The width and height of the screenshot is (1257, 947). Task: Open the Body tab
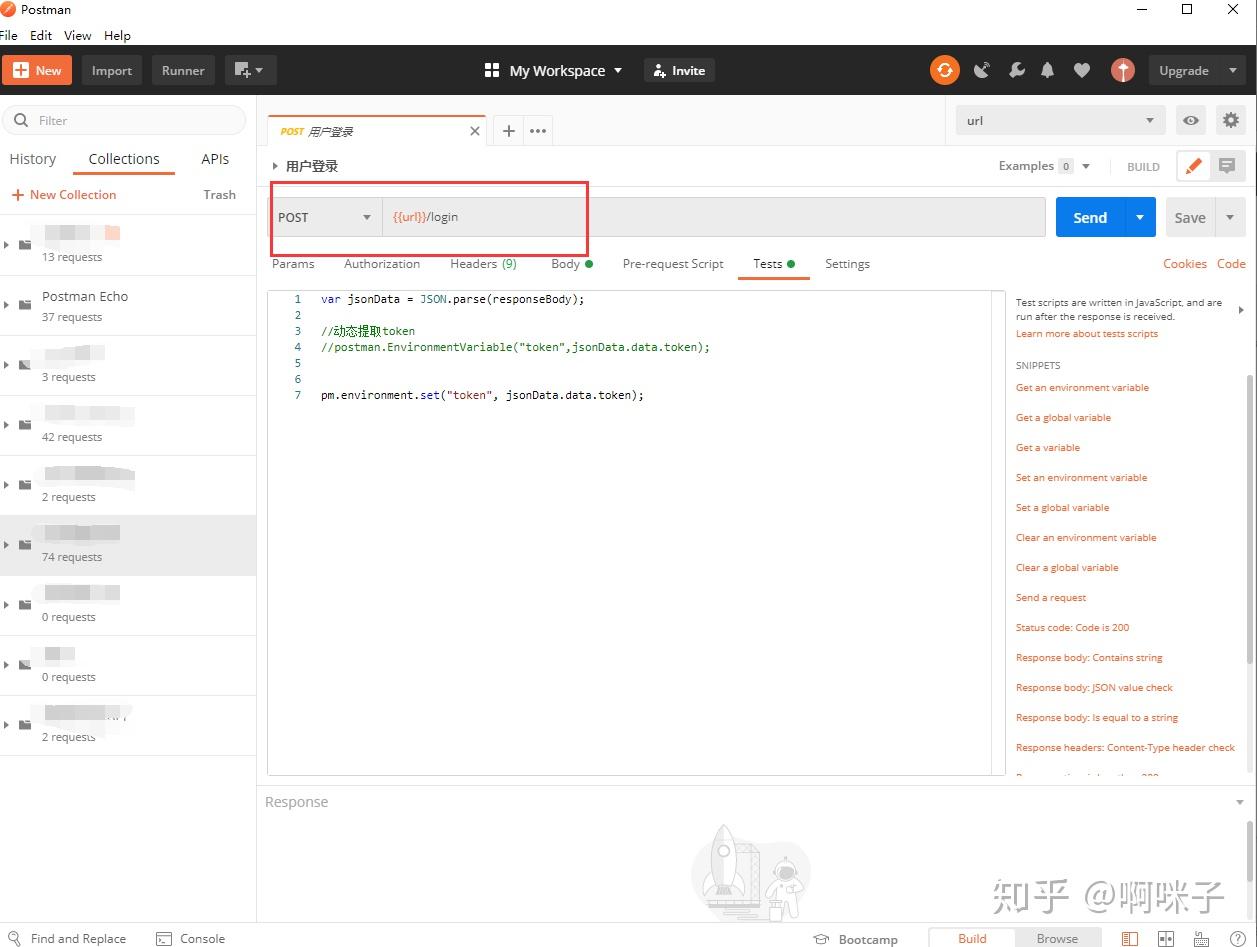coord(571,264)
